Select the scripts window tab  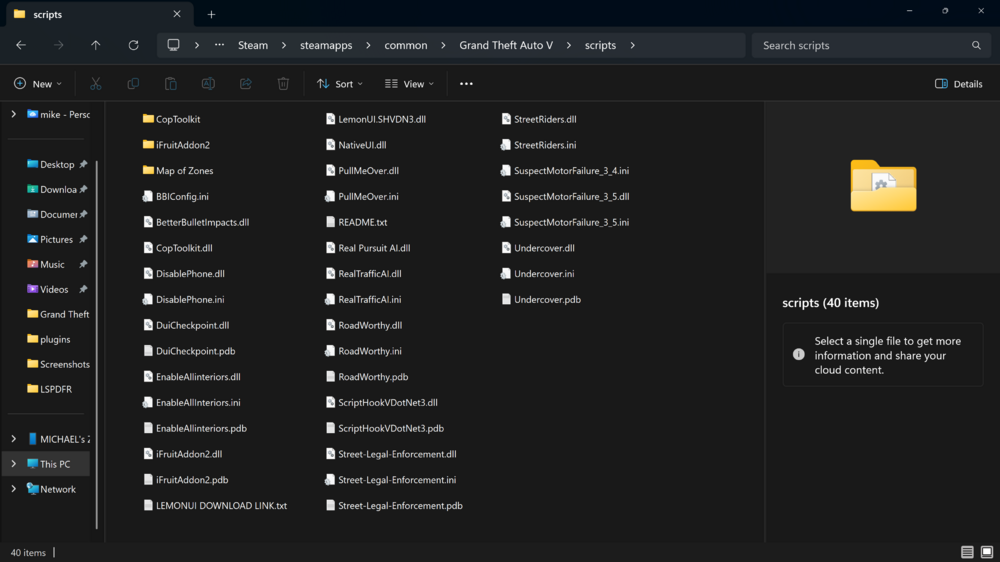99,14
